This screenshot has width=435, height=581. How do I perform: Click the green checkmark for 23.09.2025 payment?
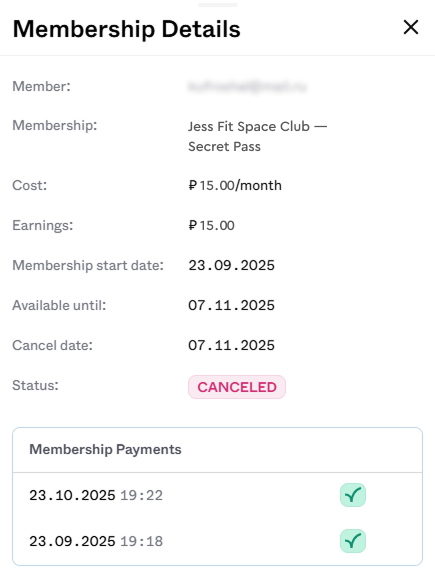pyautogui.click(x=353, y=541)
